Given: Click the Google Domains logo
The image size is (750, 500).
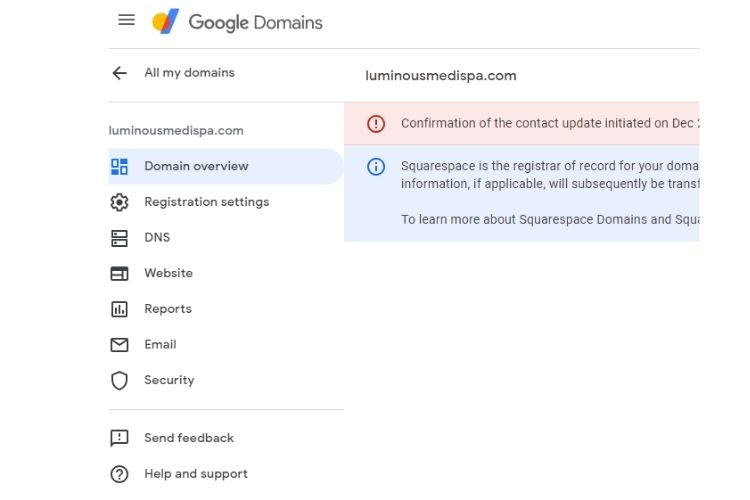Looking at the screenshot, I should (x=237, y=21).
